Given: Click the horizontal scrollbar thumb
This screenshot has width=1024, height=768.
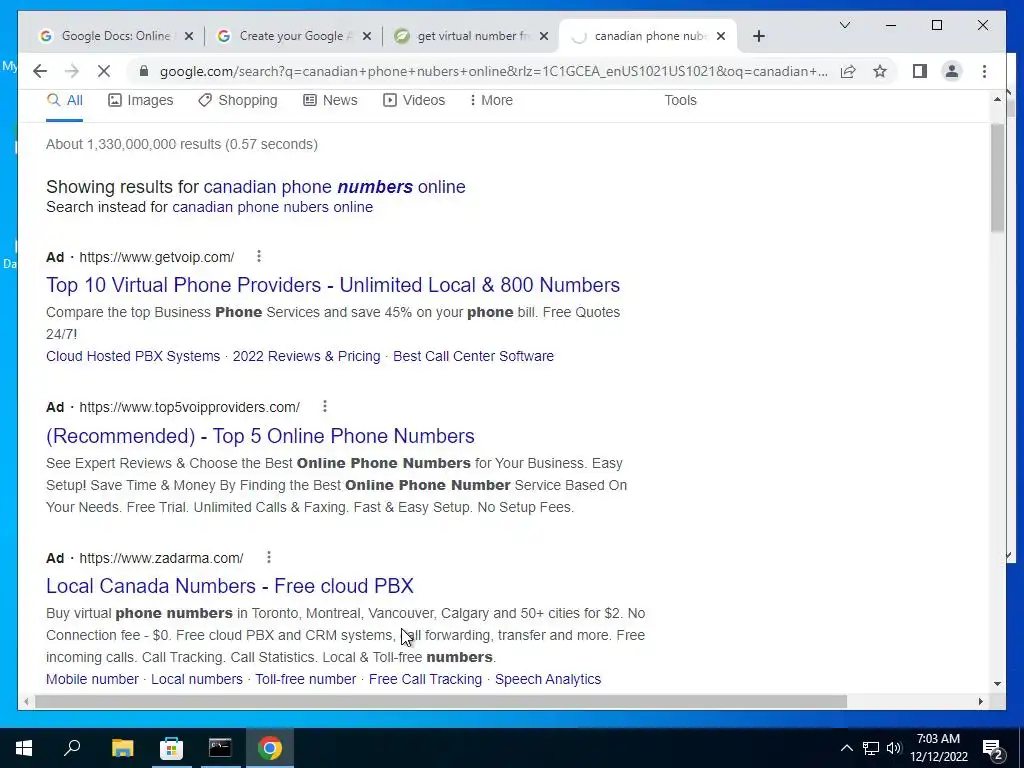Looking at the screenshot, I should (441, 701).
